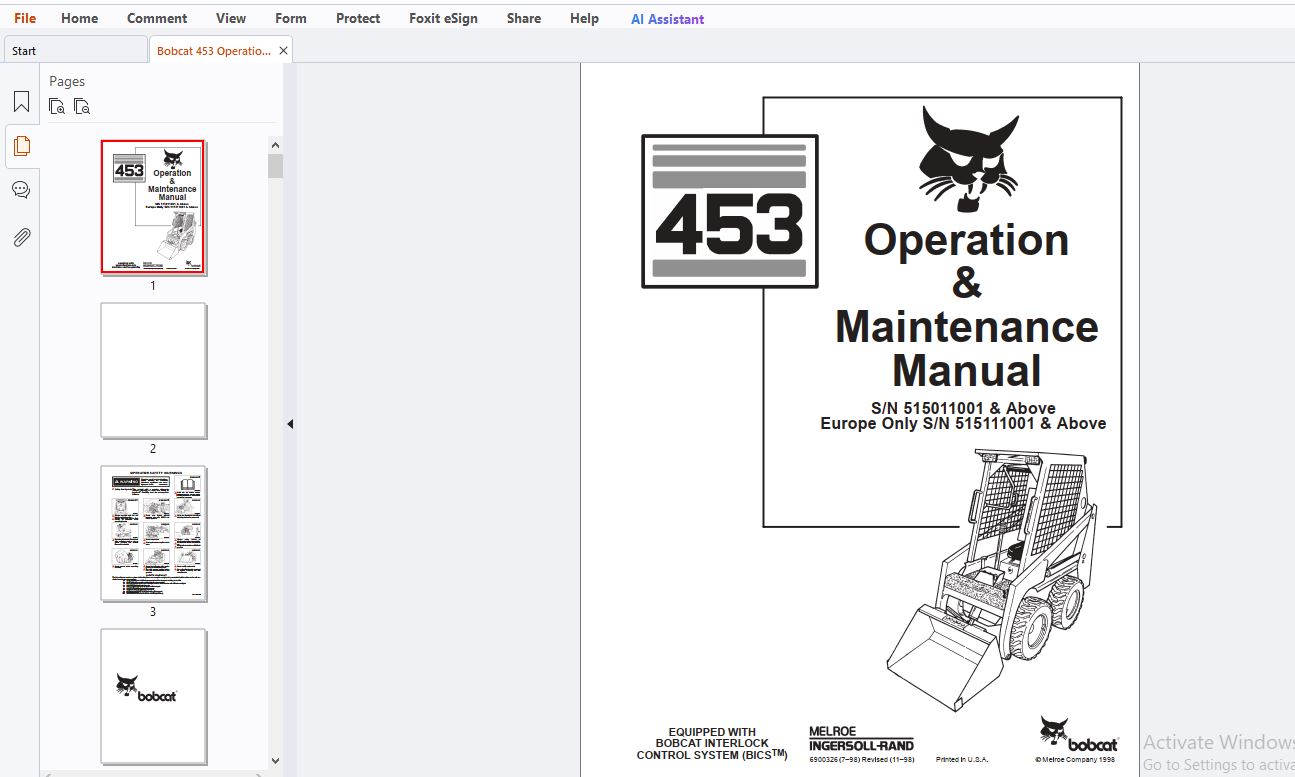Viewport: 1295px width, 777px height.
Task: Select page 3 safety warnings thumbnail
Action: click(x=153, y=533)
